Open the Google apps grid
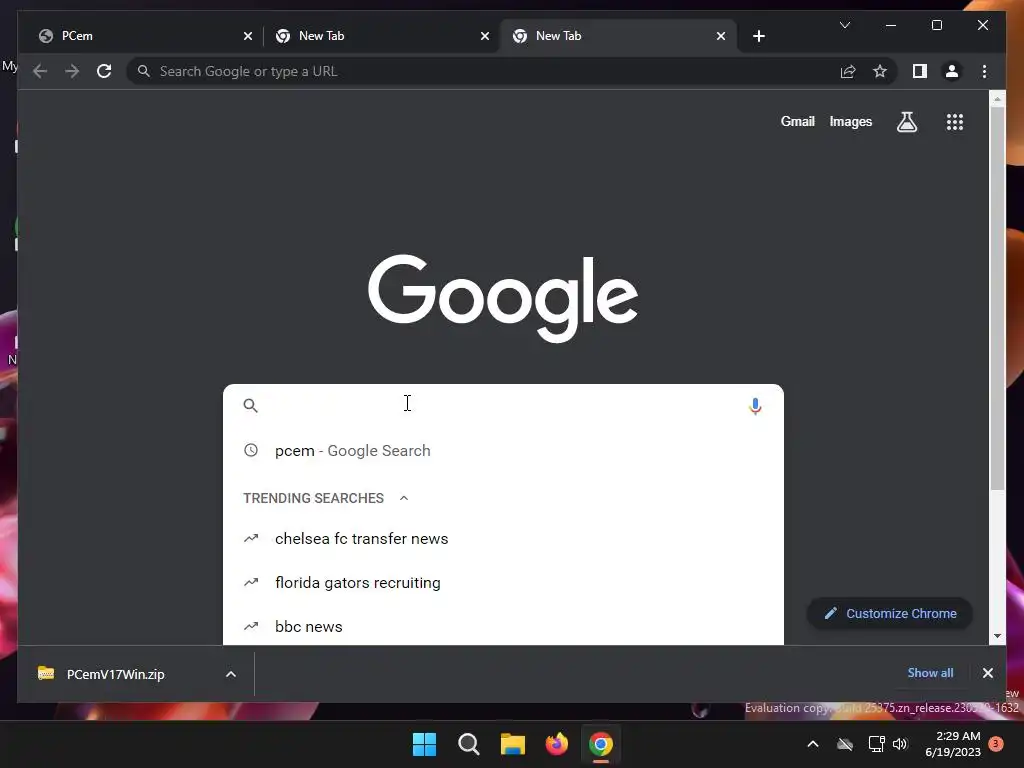Image resolution: width=1024 pixels, height=768 pixels. coord(955,121)
